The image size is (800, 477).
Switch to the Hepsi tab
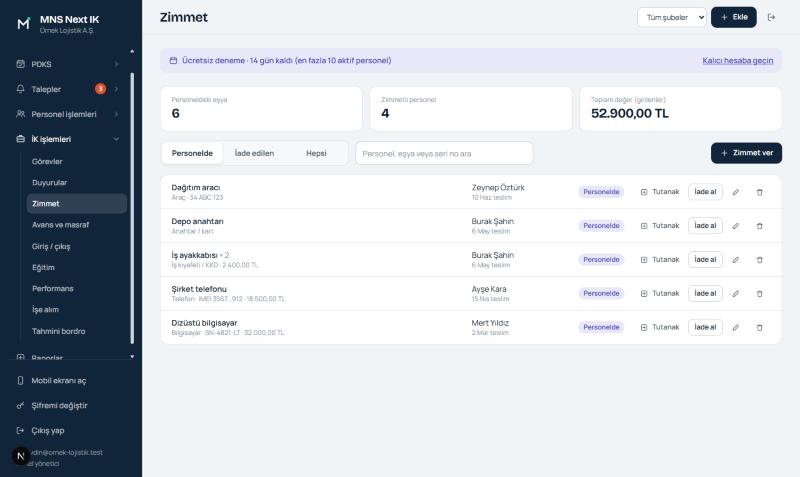(x=316, y=153)
